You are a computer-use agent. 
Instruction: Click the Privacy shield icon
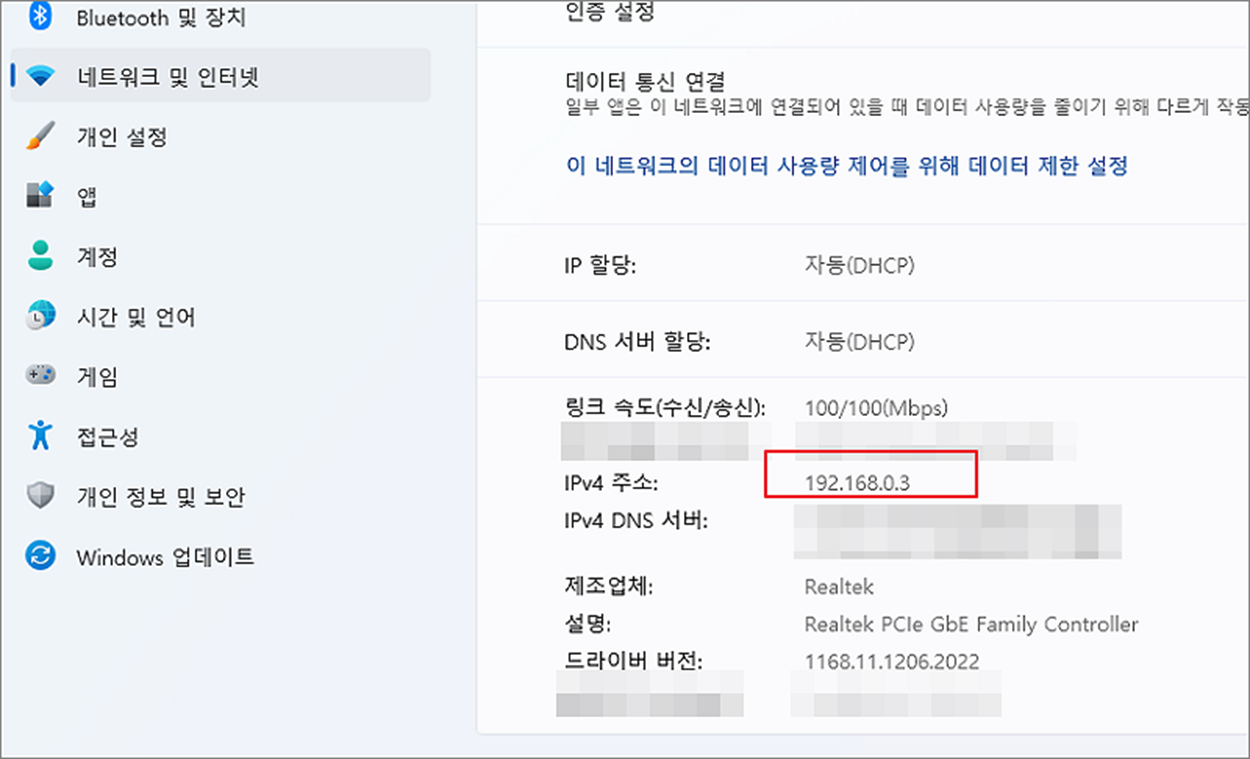(40, 496)
